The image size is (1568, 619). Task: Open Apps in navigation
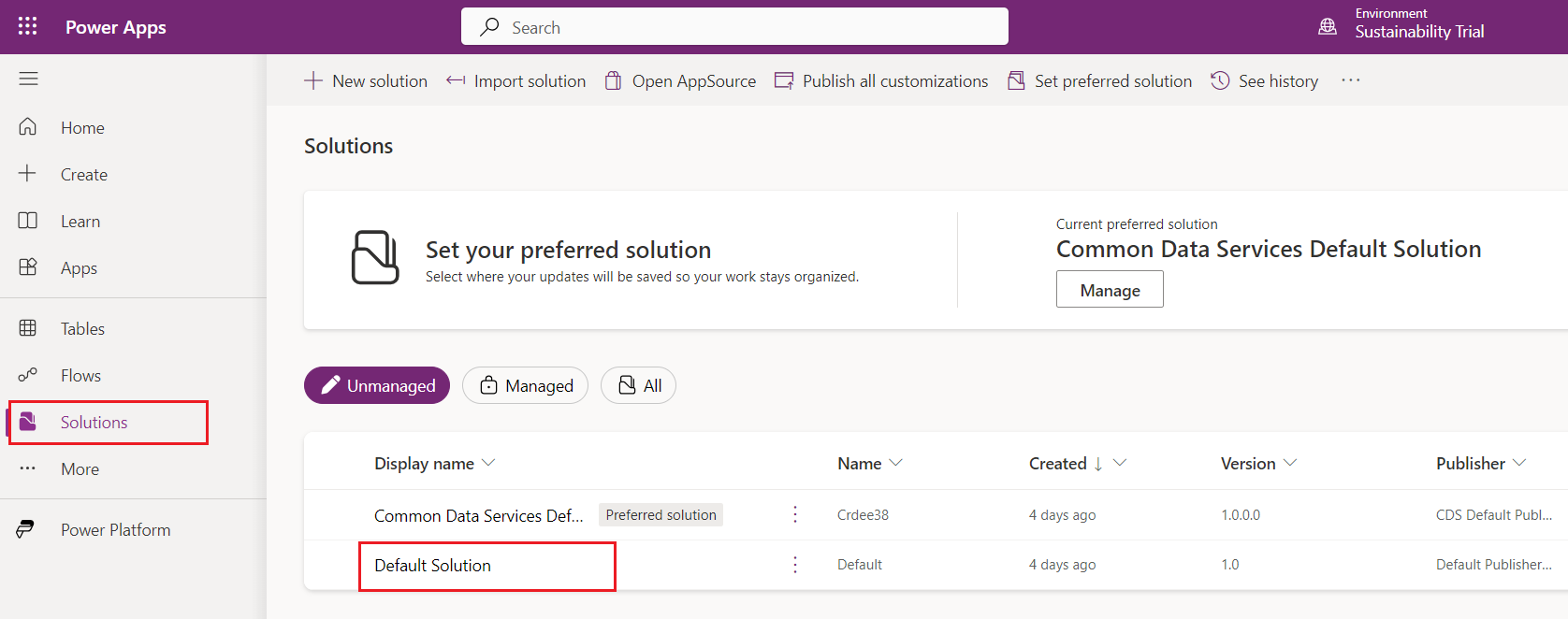point(79,268)
